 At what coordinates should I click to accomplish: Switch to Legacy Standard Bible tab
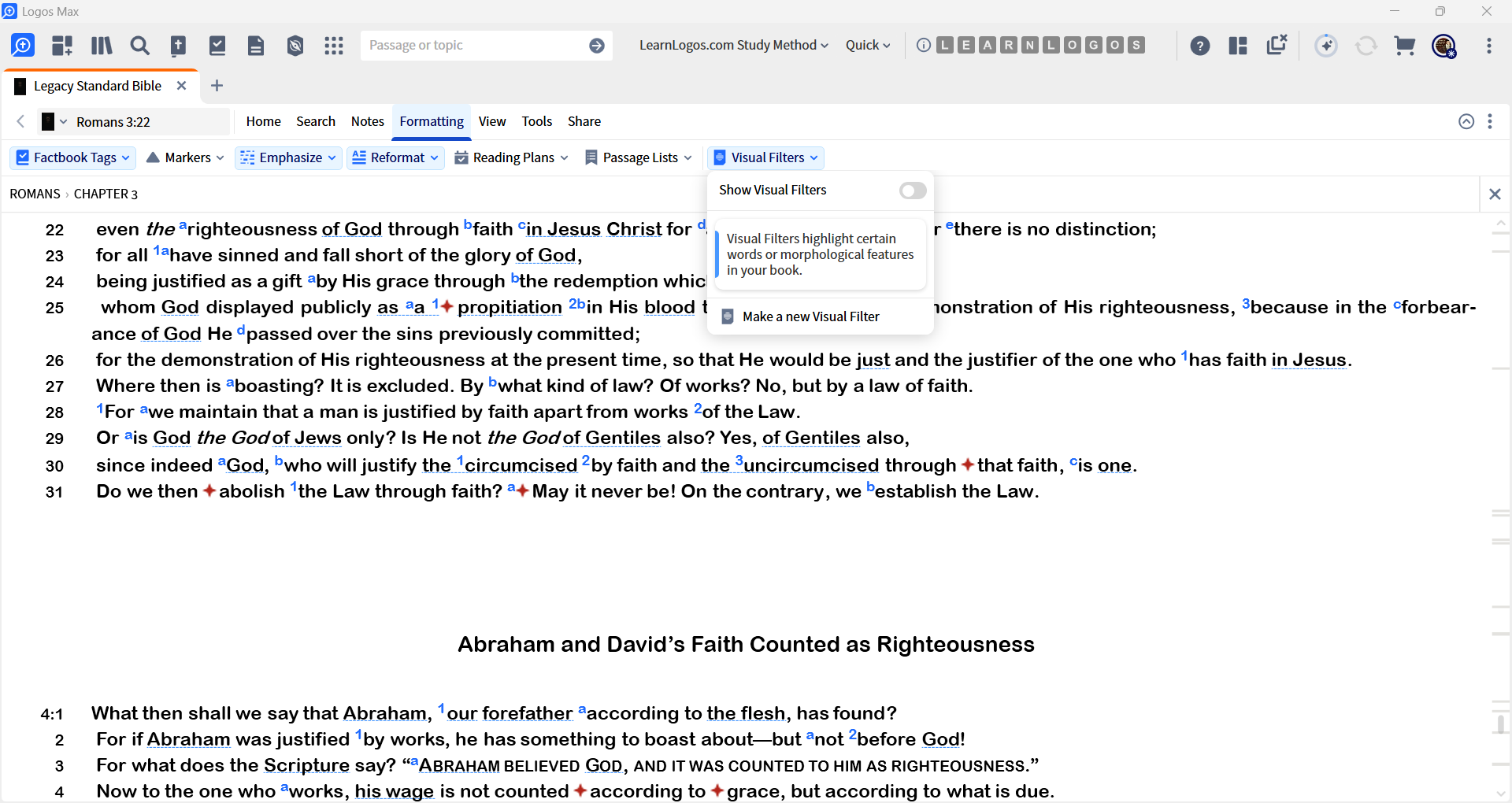click(x=98, y=86)
